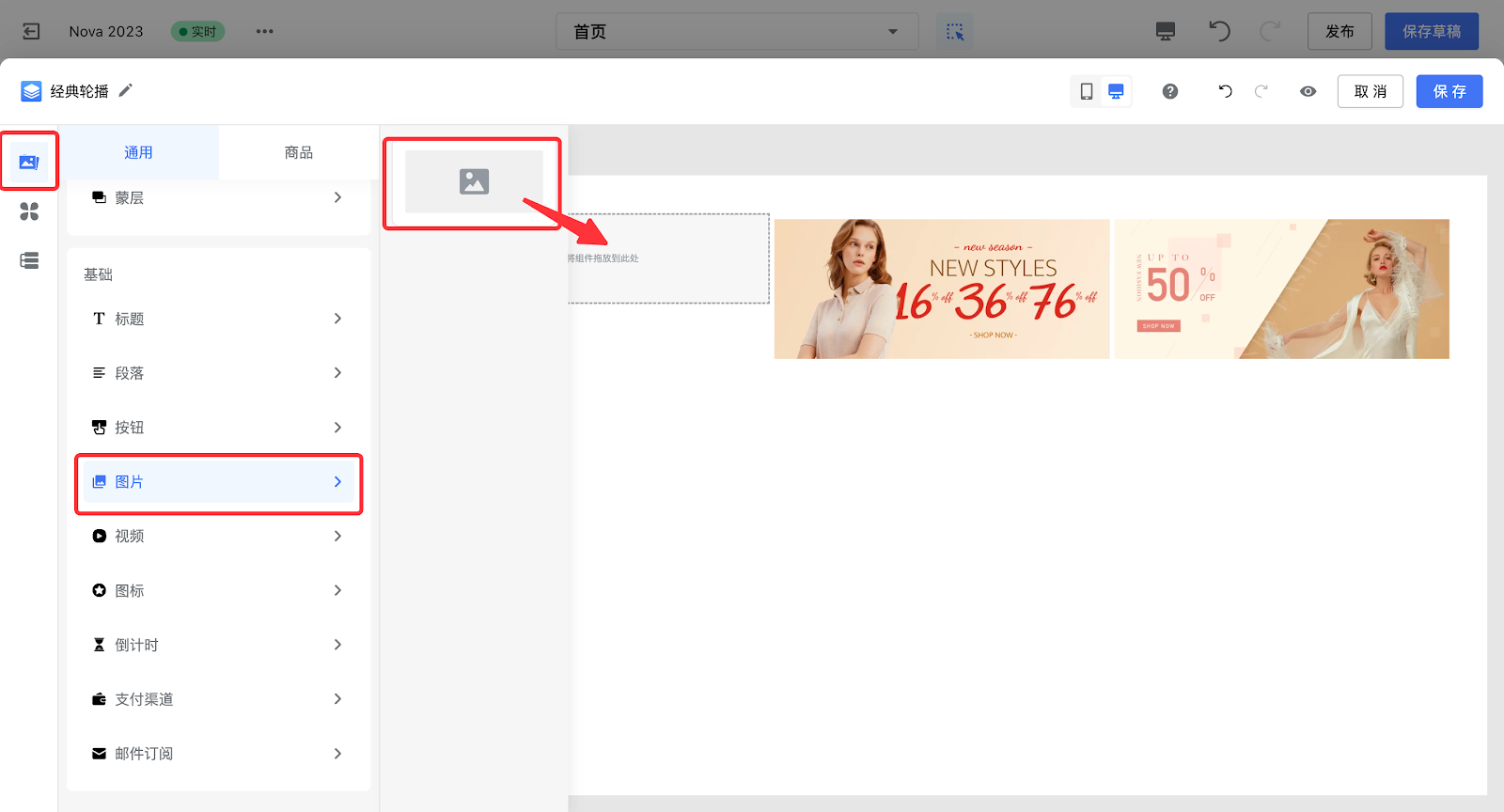Click the image placeholder component thumbnail
This screenshot has width=1504, height=812.
474,181
